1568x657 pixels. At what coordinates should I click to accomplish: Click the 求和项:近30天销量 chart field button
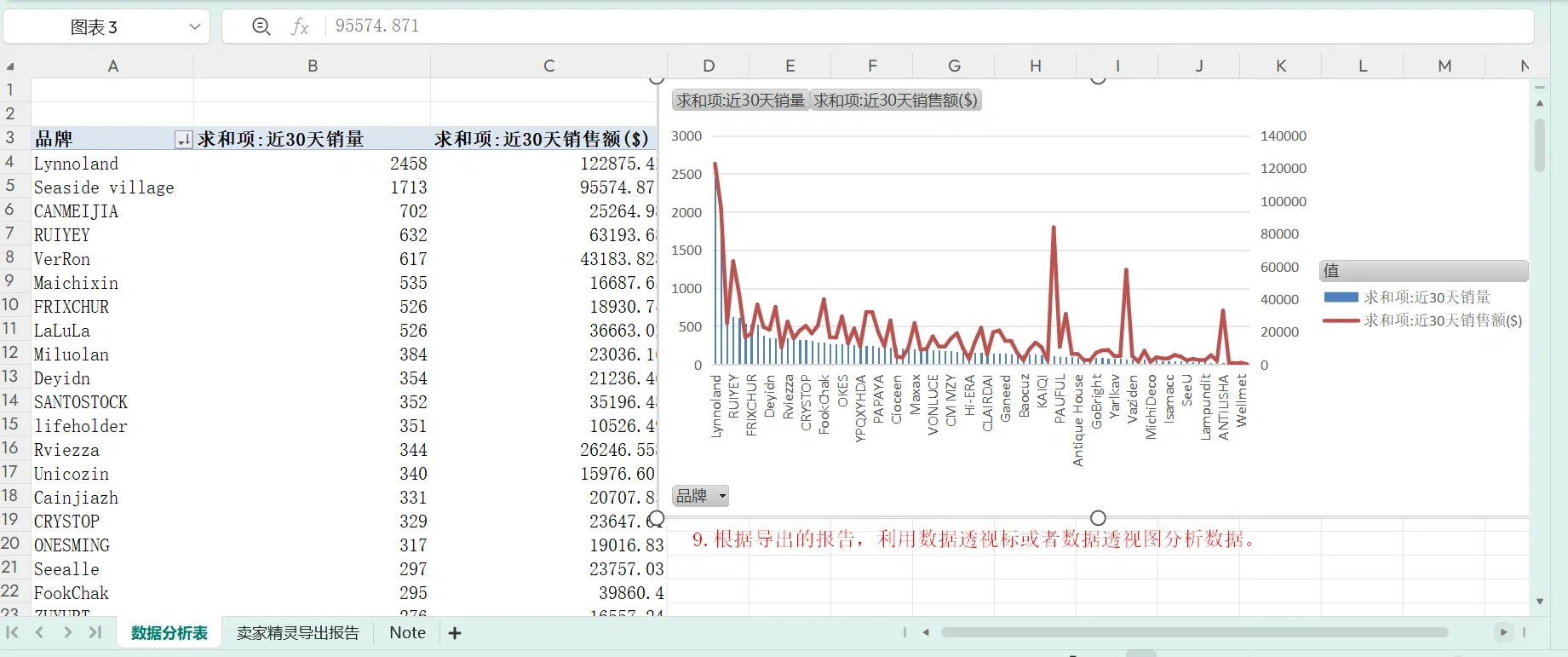[x=740, y=101]
